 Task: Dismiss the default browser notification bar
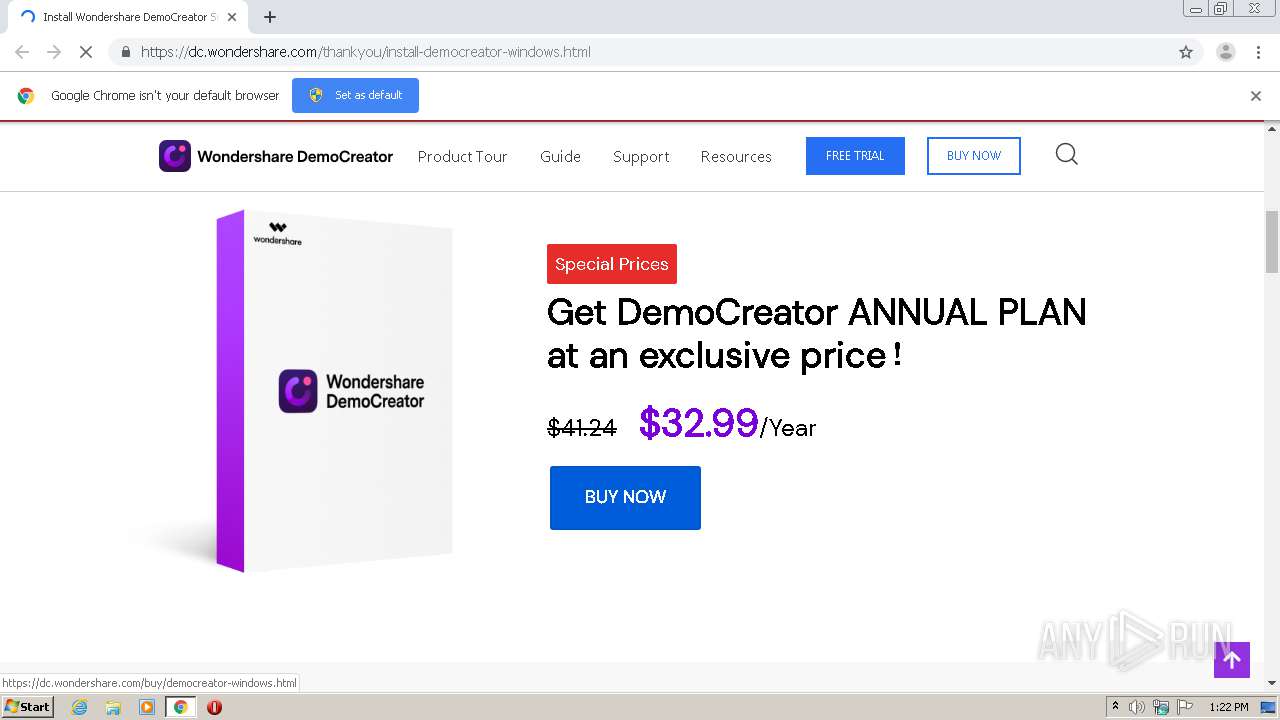1256,96
